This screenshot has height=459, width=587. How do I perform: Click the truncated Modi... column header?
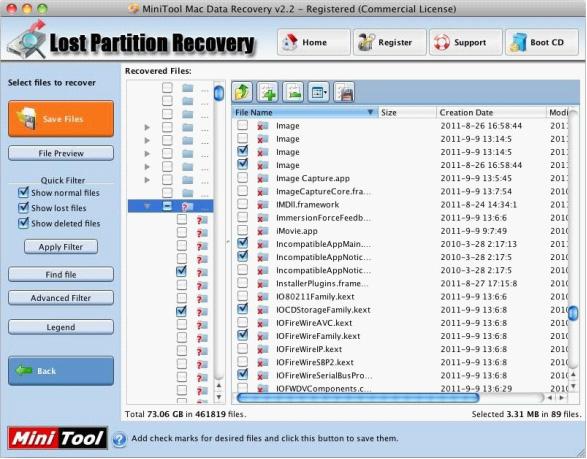pos(557,112)
